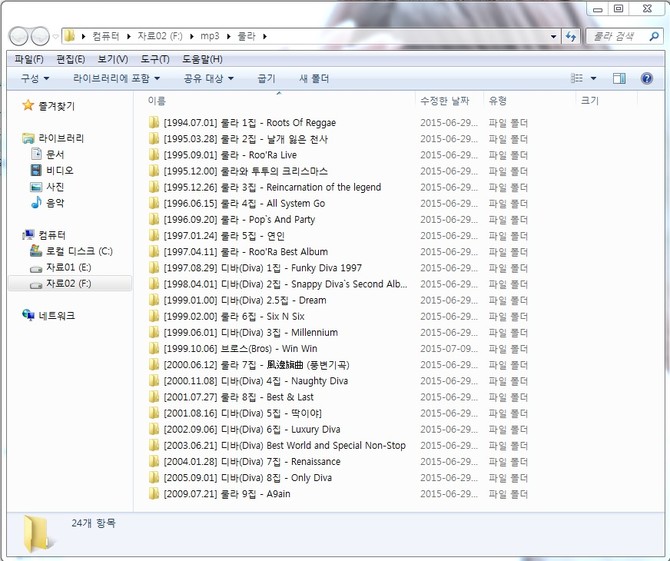Click folder icon of Six N Six

pos(154,316)
